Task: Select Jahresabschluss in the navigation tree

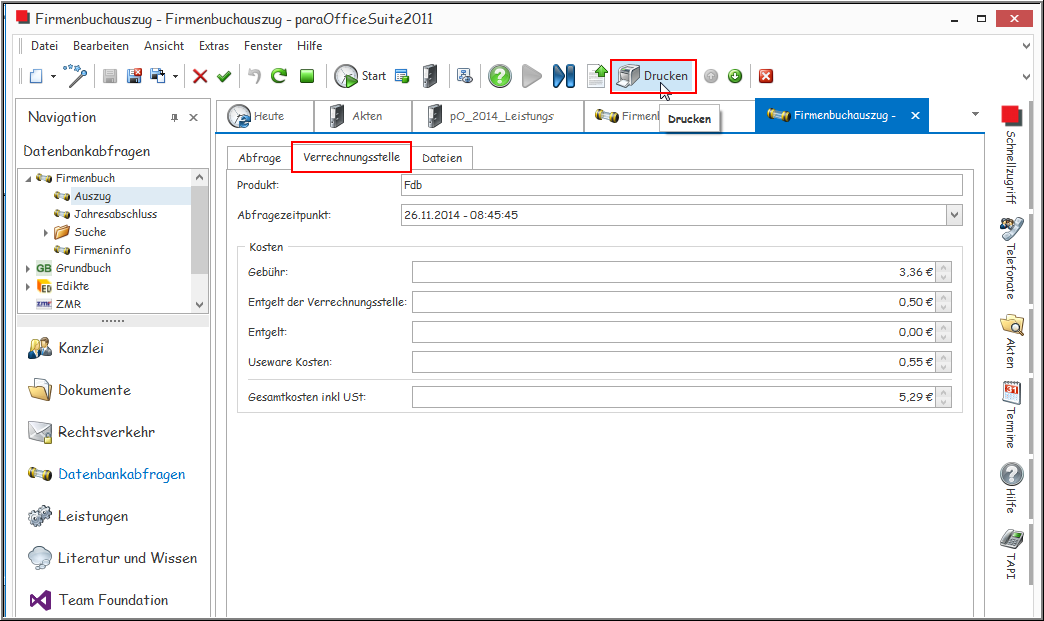Action: pyautogui.click(x=115, y=214)
